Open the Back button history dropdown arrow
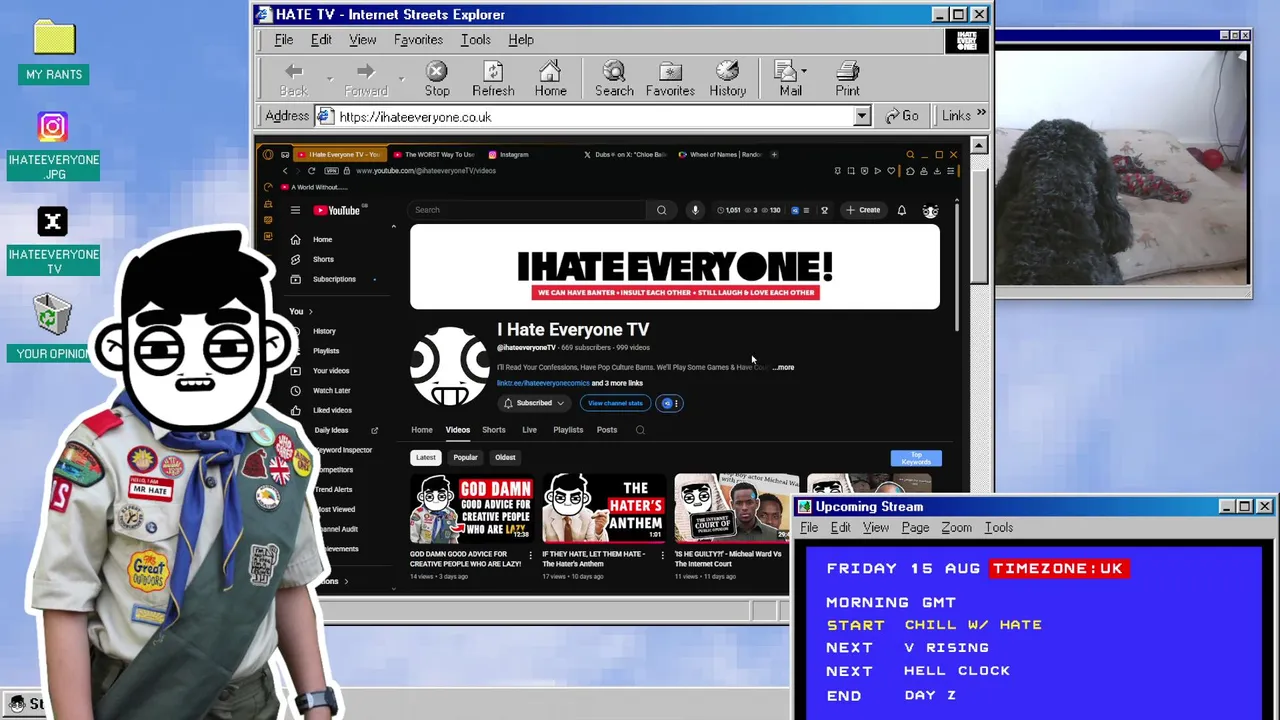 (x=329, y=78)
